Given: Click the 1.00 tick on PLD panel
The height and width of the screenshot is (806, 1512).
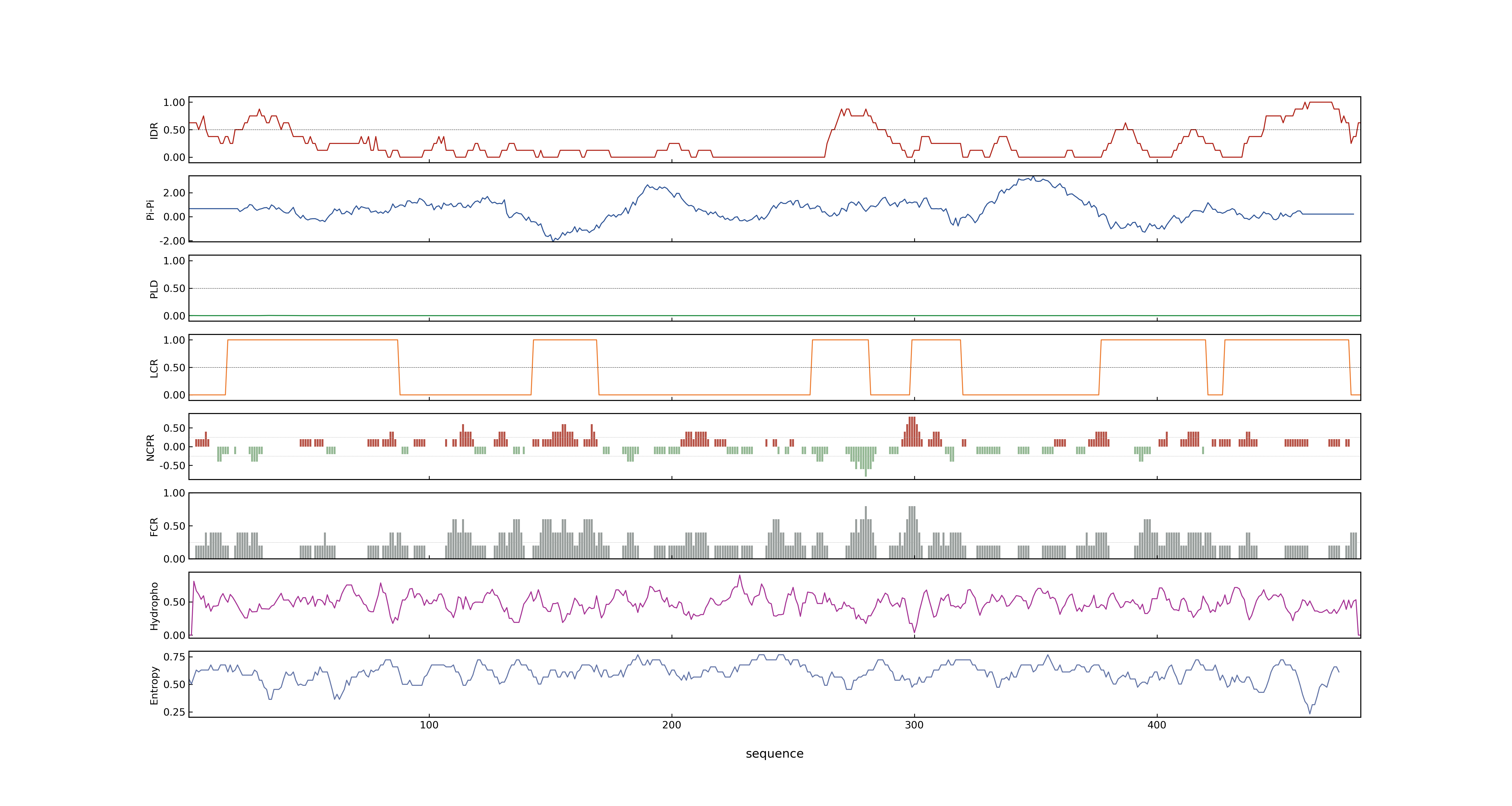Looking at the screenshot, I should (174, 261).
